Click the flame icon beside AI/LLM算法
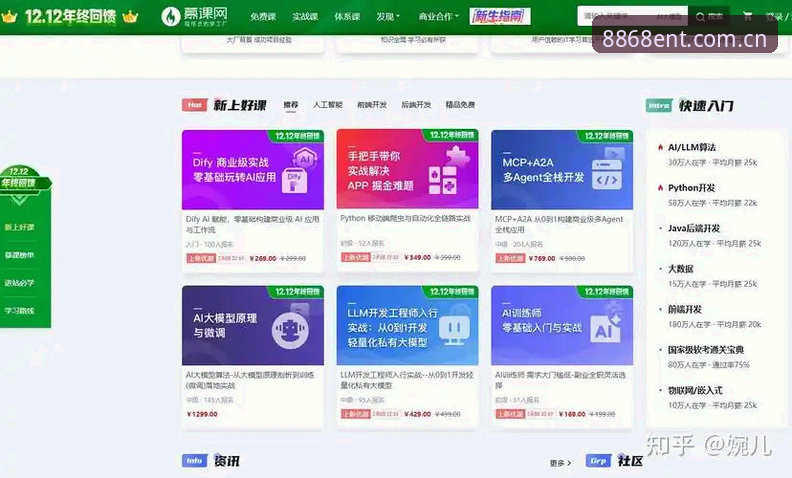 point(660,147)
